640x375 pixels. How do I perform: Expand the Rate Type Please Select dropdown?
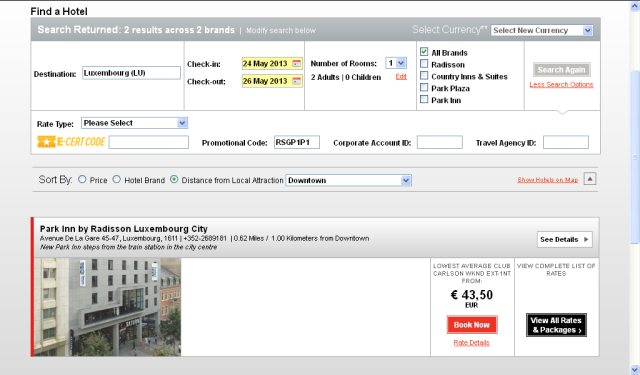pyautogui.click(x=134, y=123)
